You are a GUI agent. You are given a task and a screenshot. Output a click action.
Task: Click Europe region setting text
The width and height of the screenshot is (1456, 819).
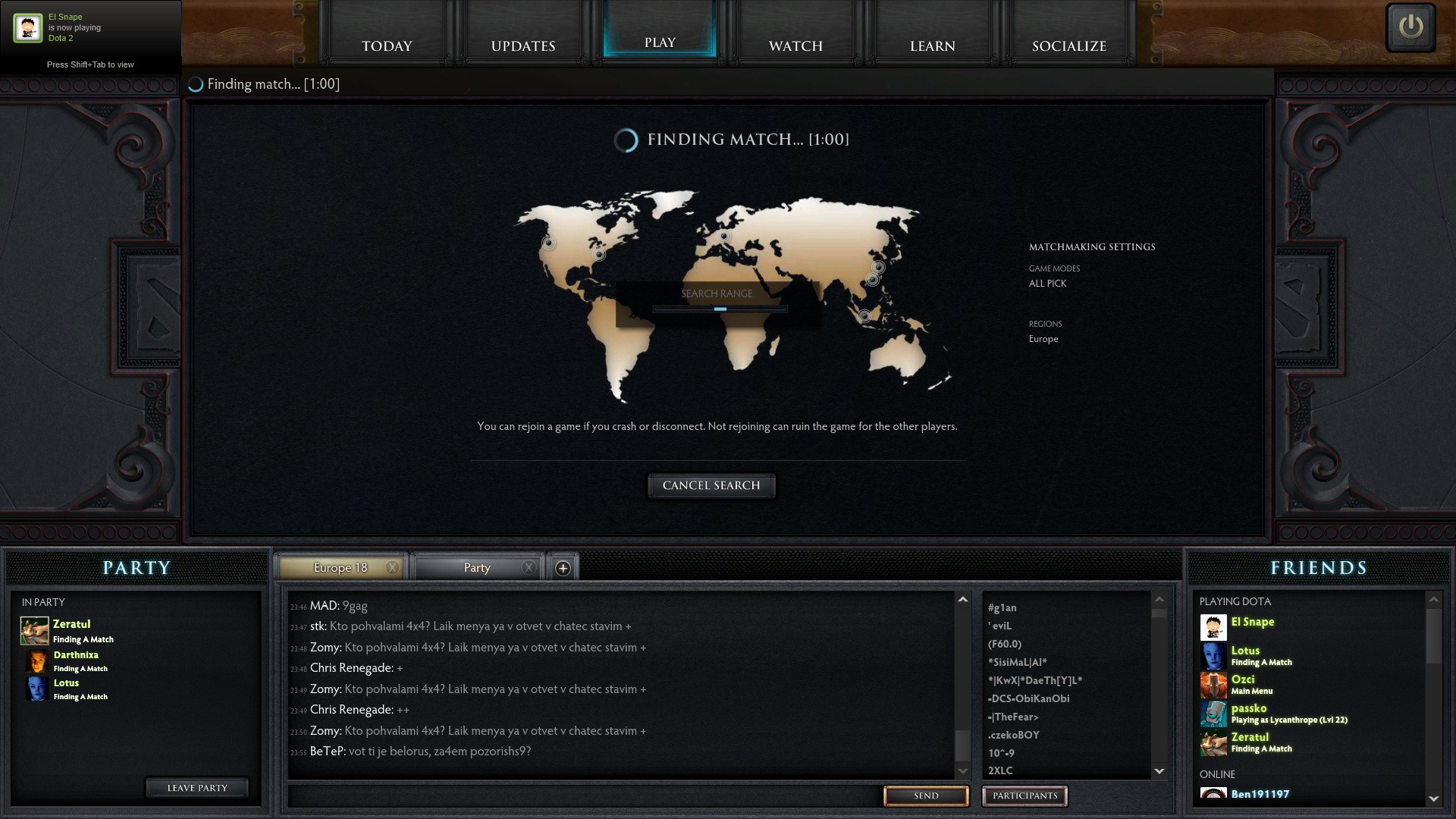click(1043, 339)
